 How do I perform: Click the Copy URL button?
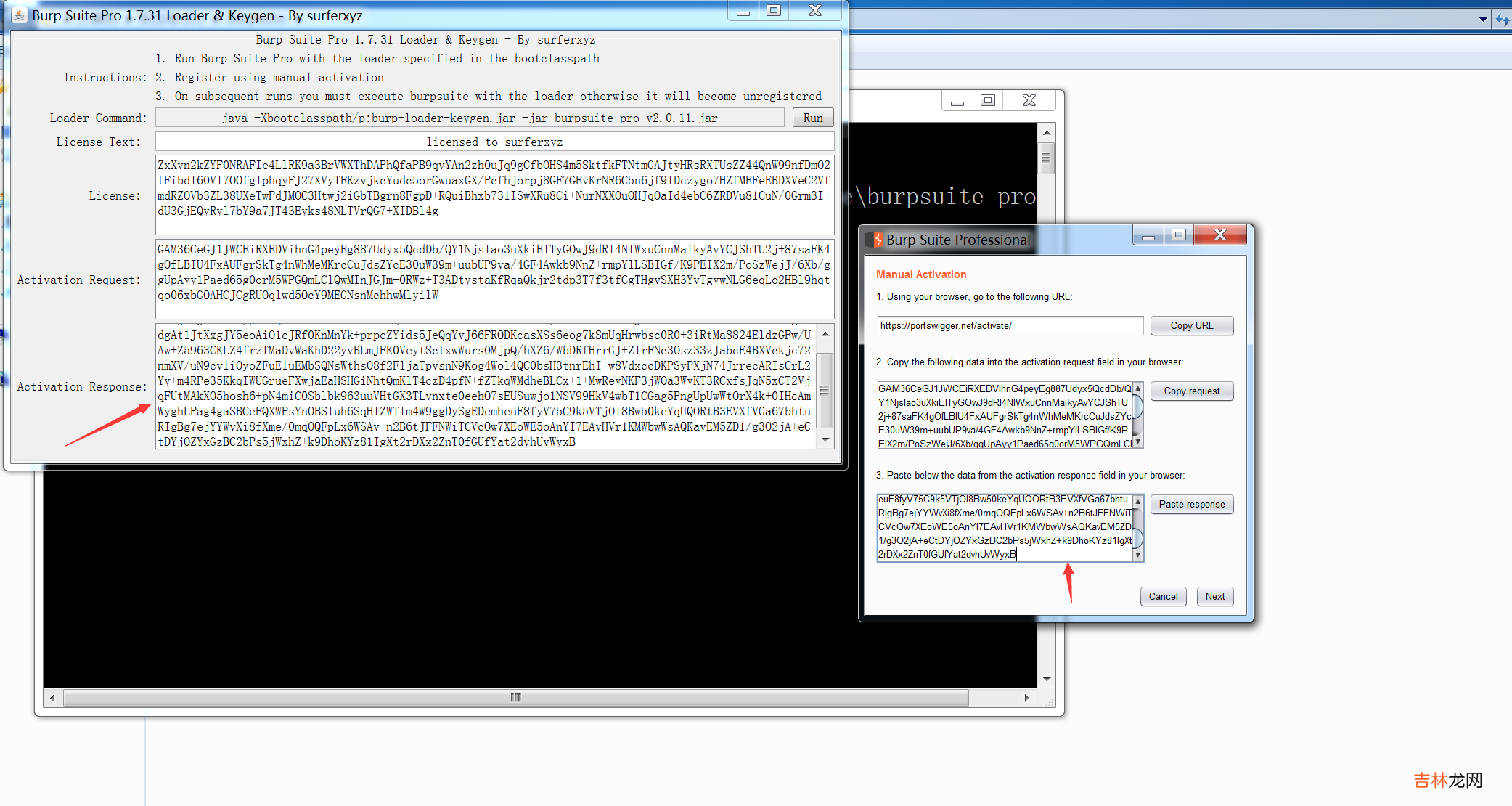click(x=1191, y=325)
